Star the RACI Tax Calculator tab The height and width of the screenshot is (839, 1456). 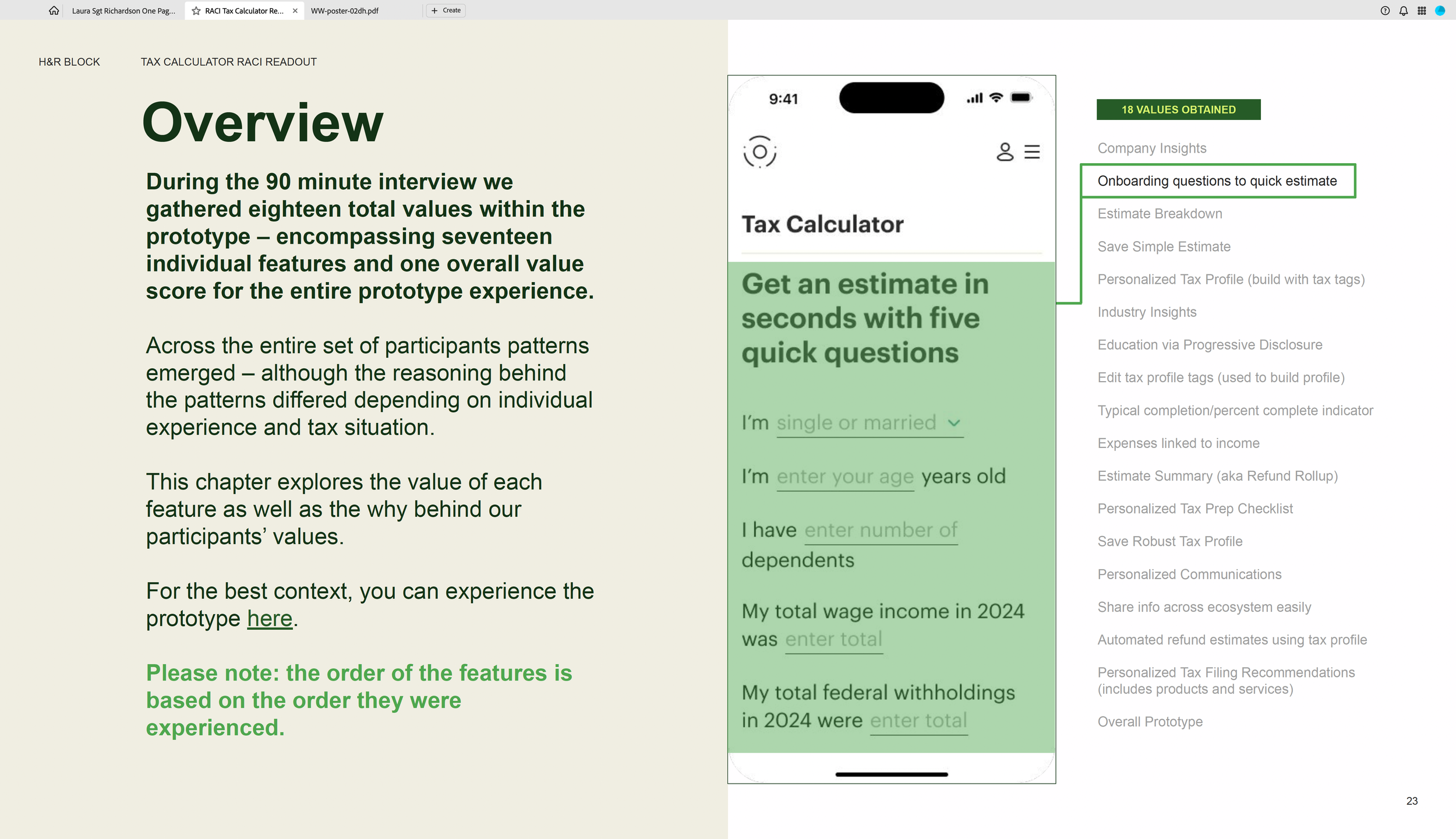[196, 10]
